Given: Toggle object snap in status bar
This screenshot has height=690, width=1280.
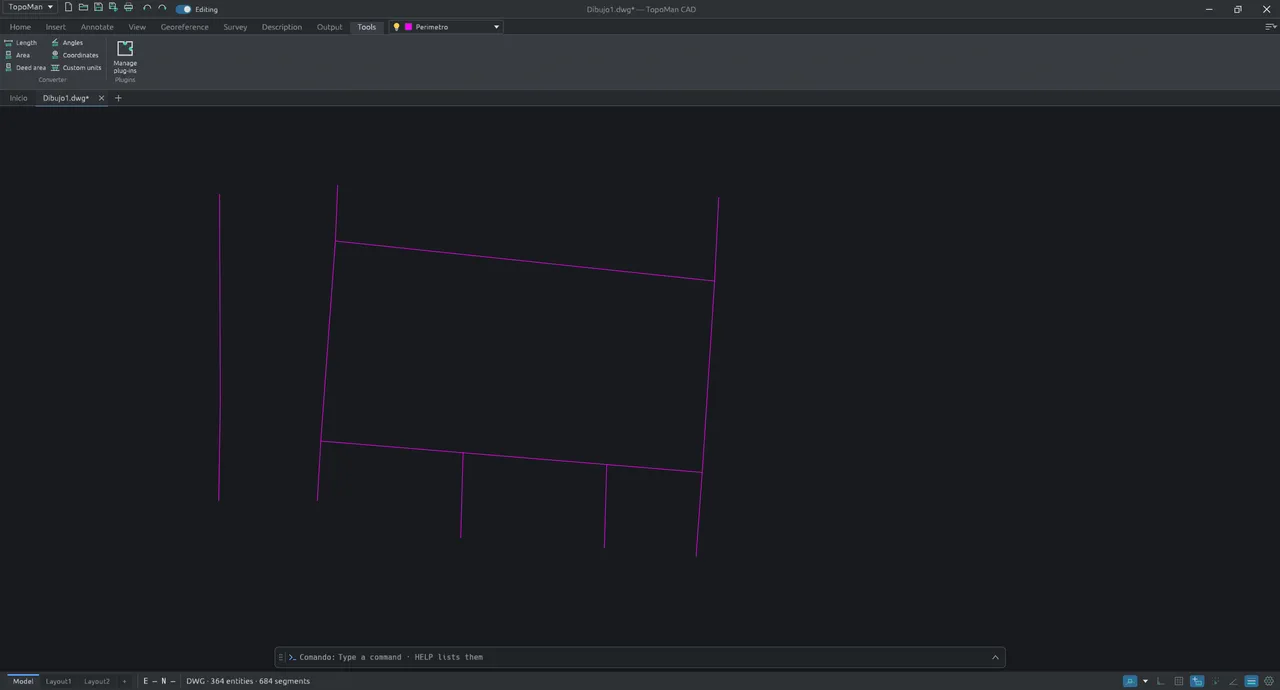Looking at the screenshot, I should 1130,681.
